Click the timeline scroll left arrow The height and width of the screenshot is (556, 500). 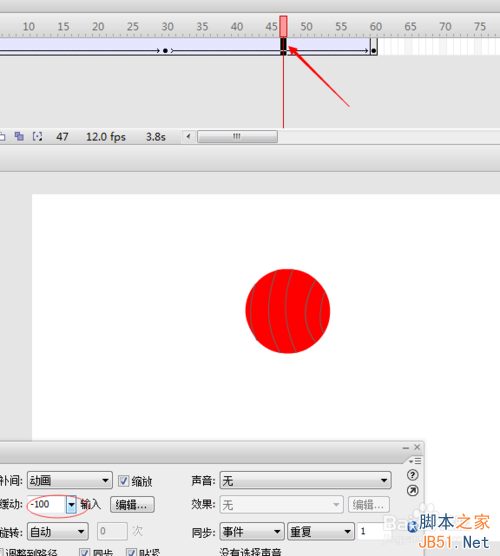point(188,137)
